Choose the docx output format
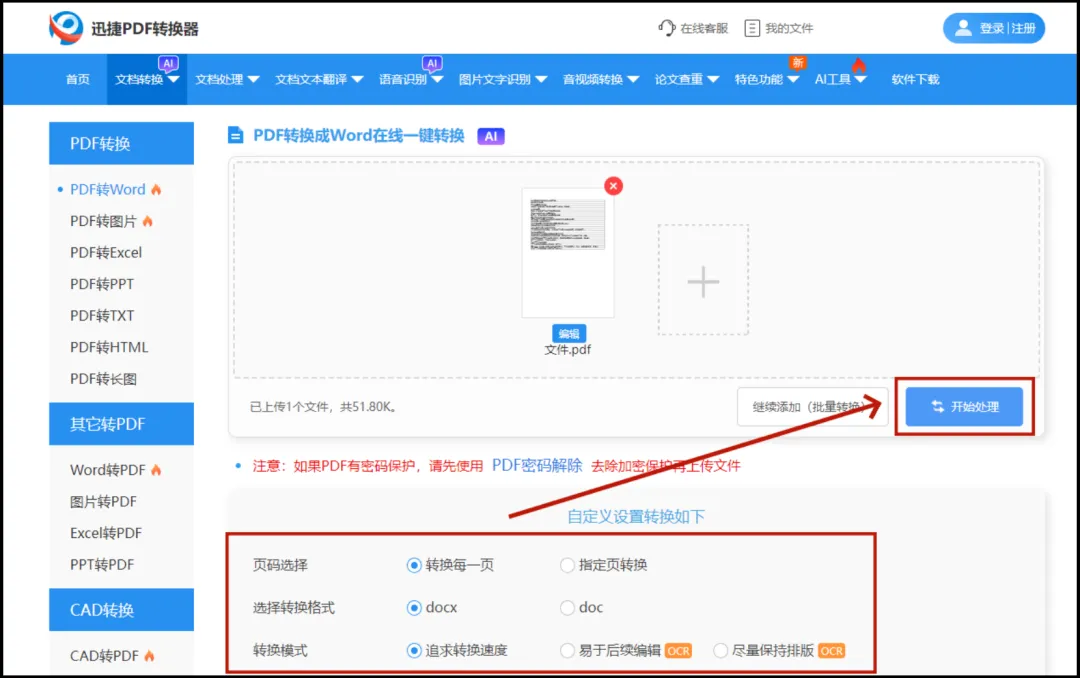Image resolution: width=1080 pixels, height=678 pixels. click(x=414, y=608)
